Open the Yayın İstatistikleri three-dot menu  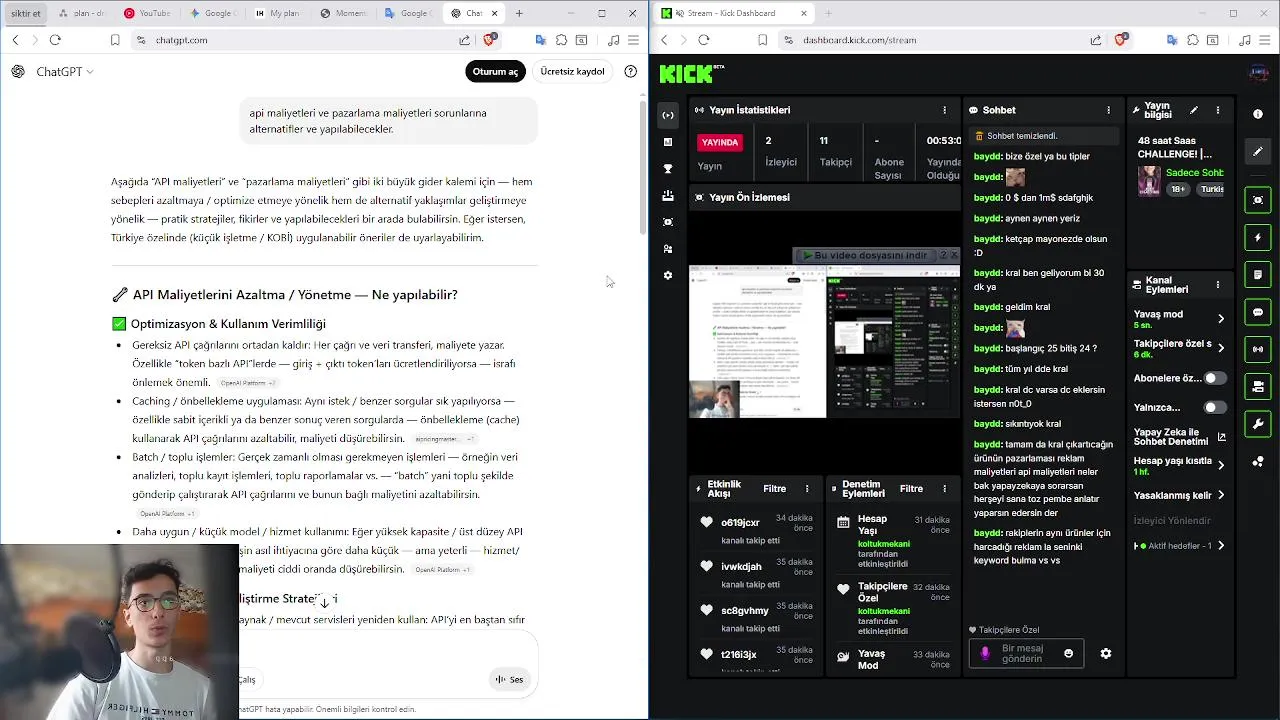[x=944, y=110]
